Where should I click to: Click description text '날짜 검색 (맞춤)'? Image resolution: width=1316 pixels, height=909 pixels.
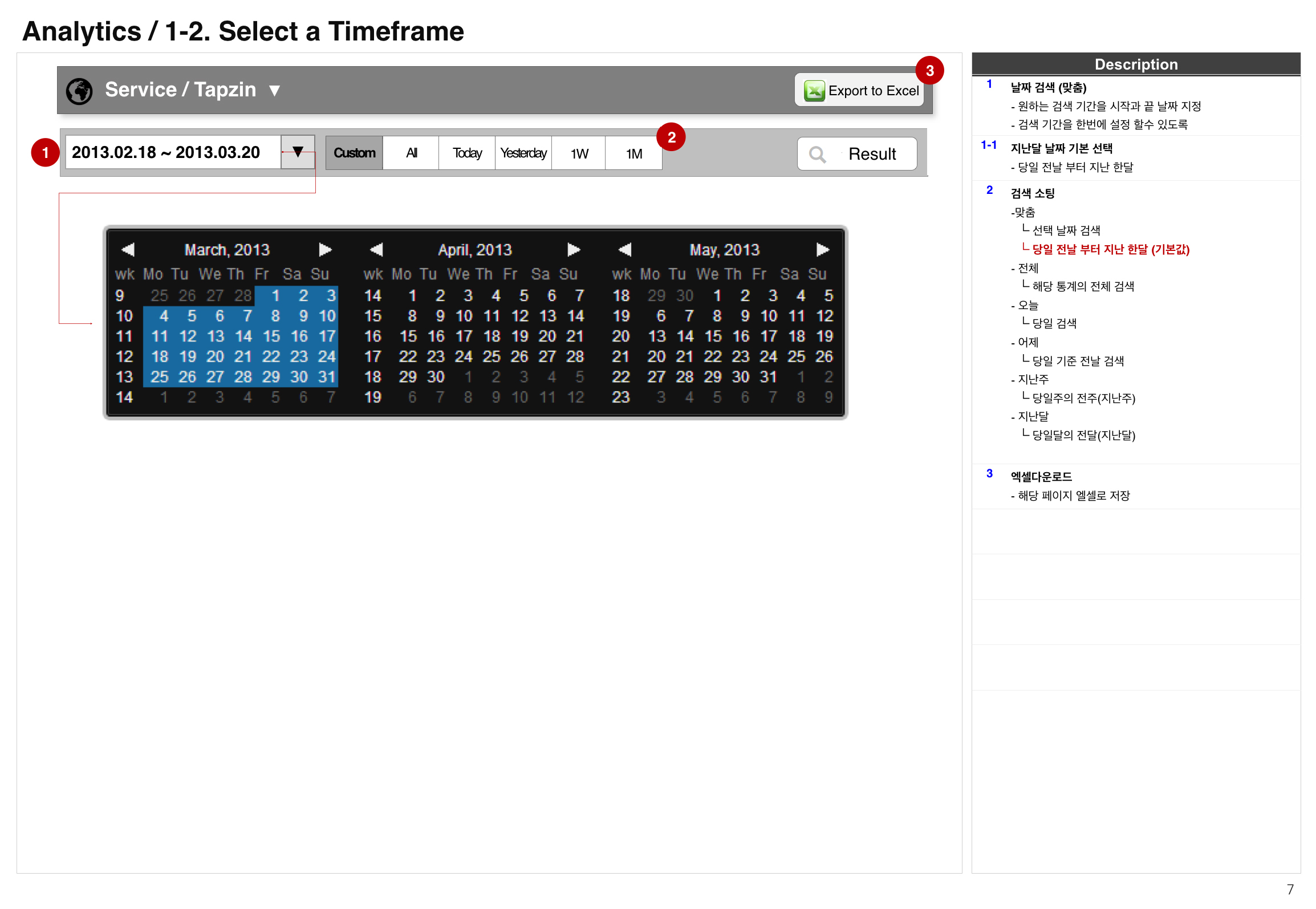pos(1048,88)
